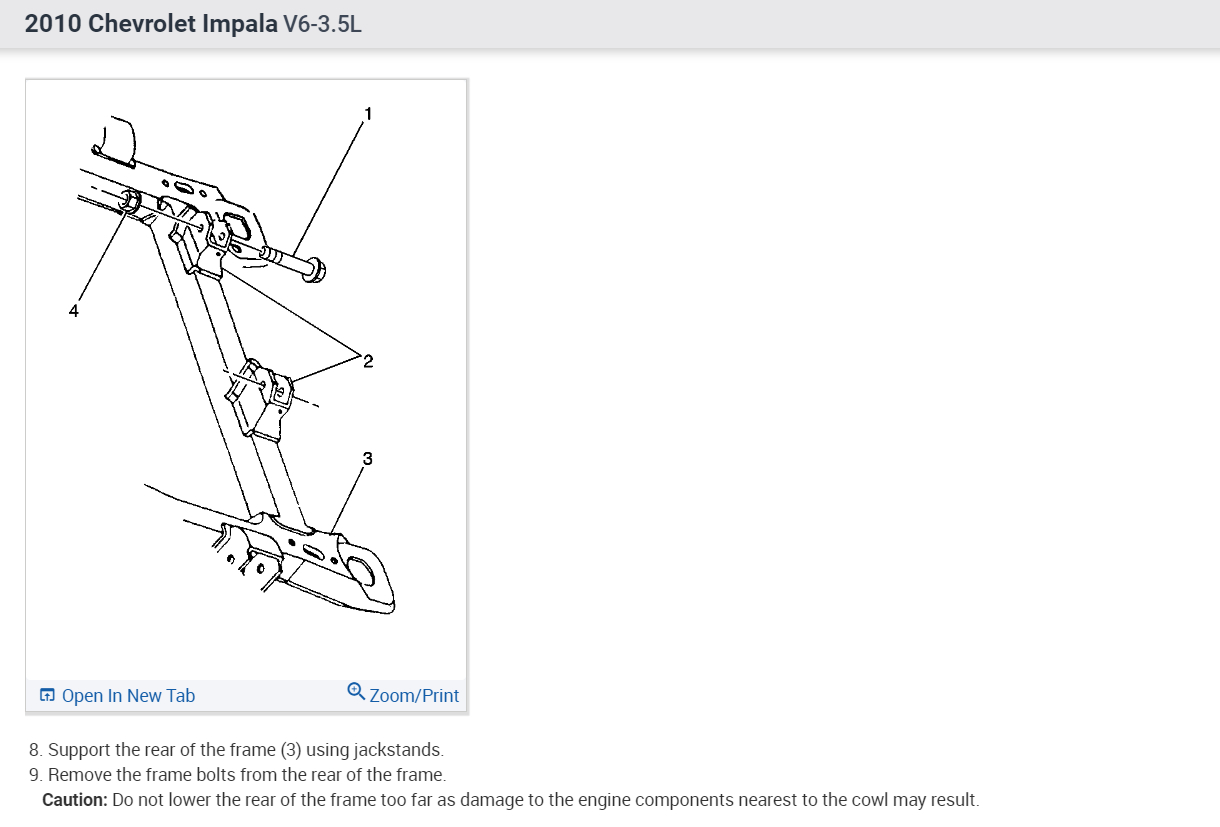Click the middle bracket on the frame rail
The width and height of the screenshot is (1220, 827).
(x=259, y=396)
